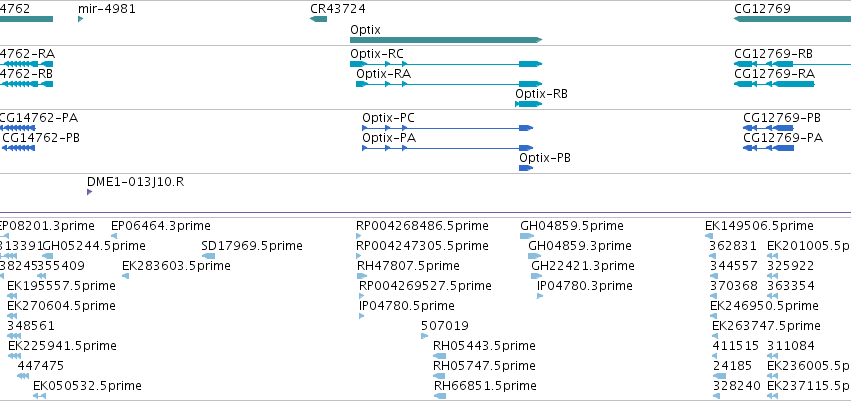Click the EP06464.3prime EST arrow
The image size is (851, 401).
[114, 236]
